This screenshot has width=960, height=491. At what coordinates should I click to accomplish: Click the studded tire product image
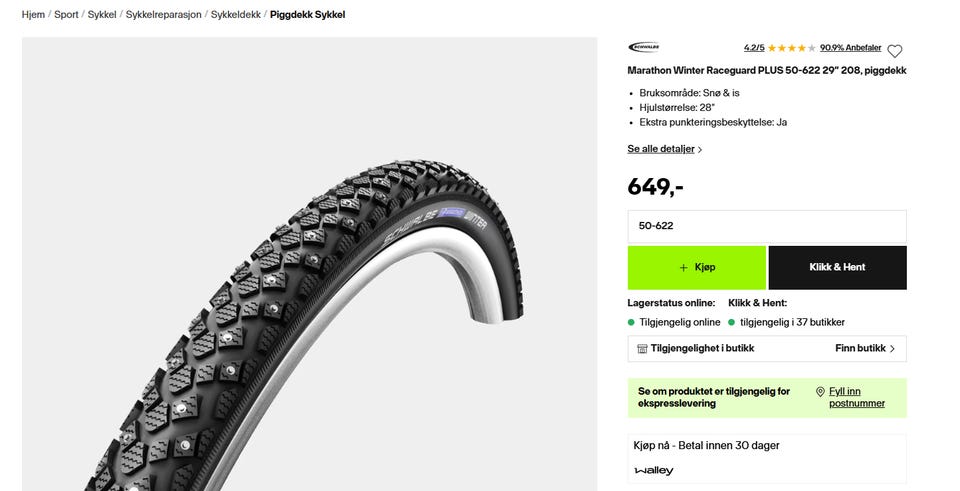309,264
